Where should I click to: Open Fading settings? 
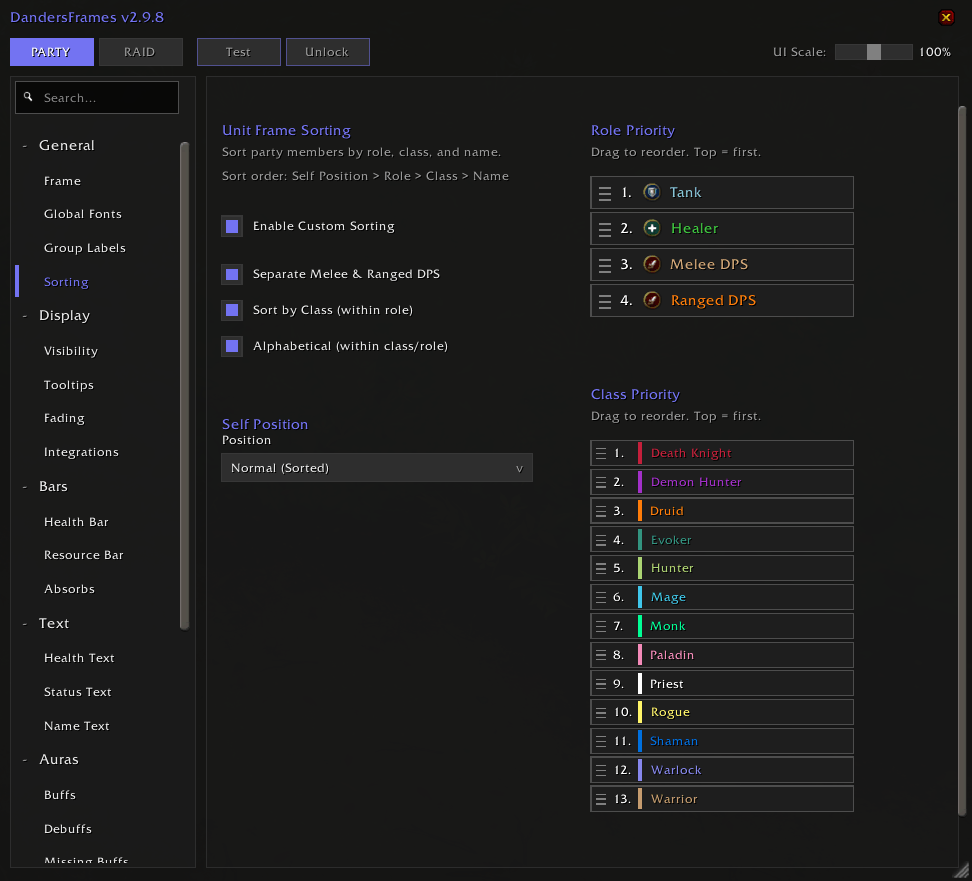pos(64,418)
